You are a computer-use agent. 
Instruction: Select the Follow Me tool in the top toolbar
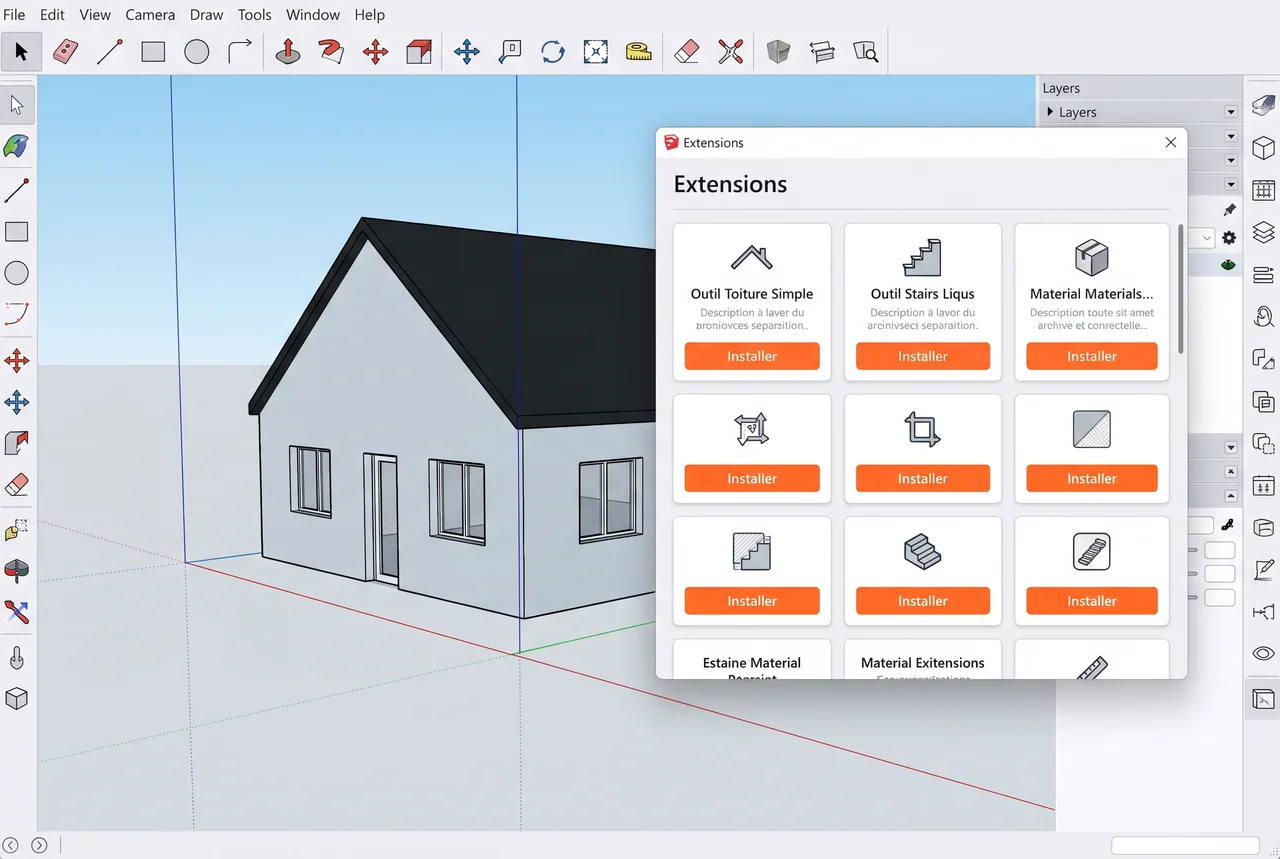tap(331, 52)
